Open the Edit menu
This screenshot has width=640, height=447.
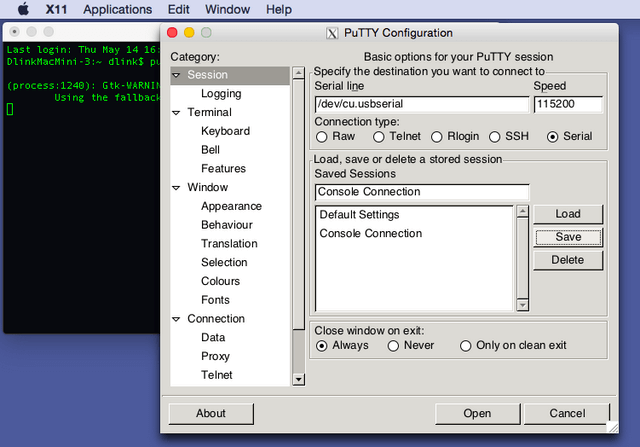point(178,9)
